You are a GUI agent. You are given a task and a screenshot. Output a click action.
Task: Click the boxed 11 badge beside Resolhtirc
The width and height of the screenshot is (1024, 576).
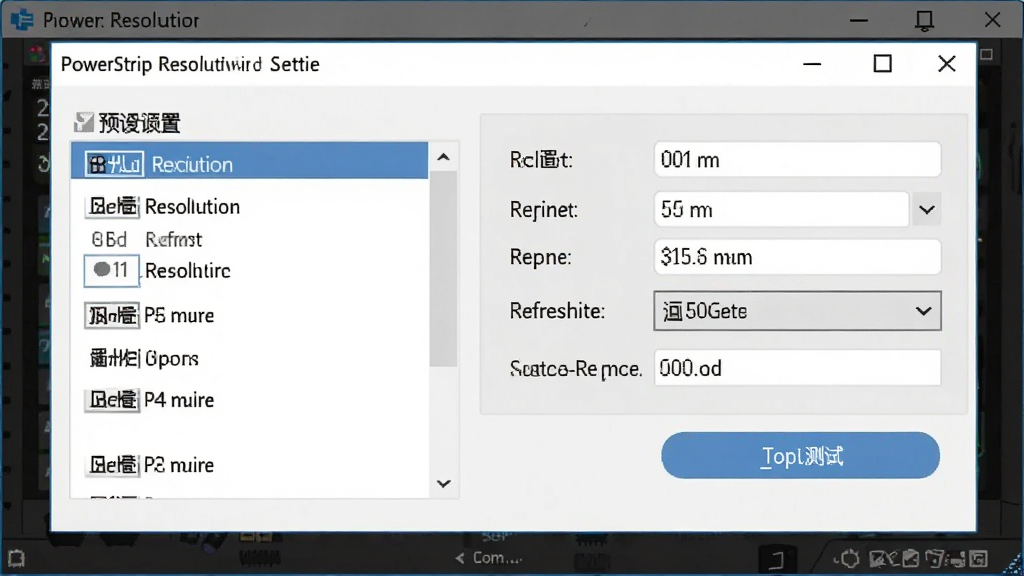(x=112, y=270)
